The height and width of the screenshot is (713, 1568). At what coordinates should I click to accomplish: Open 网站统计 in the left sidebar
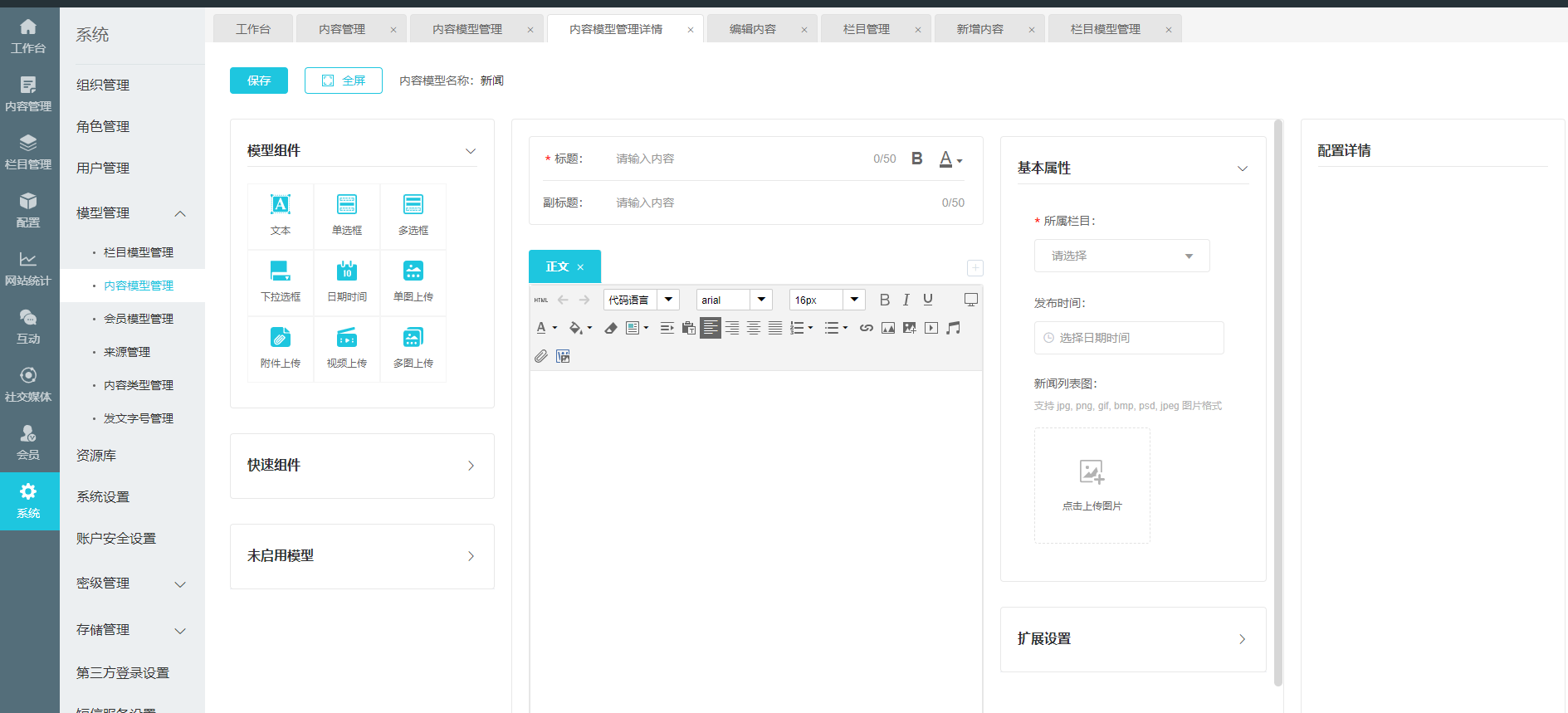pyautogui.click(x=29, y=269)
